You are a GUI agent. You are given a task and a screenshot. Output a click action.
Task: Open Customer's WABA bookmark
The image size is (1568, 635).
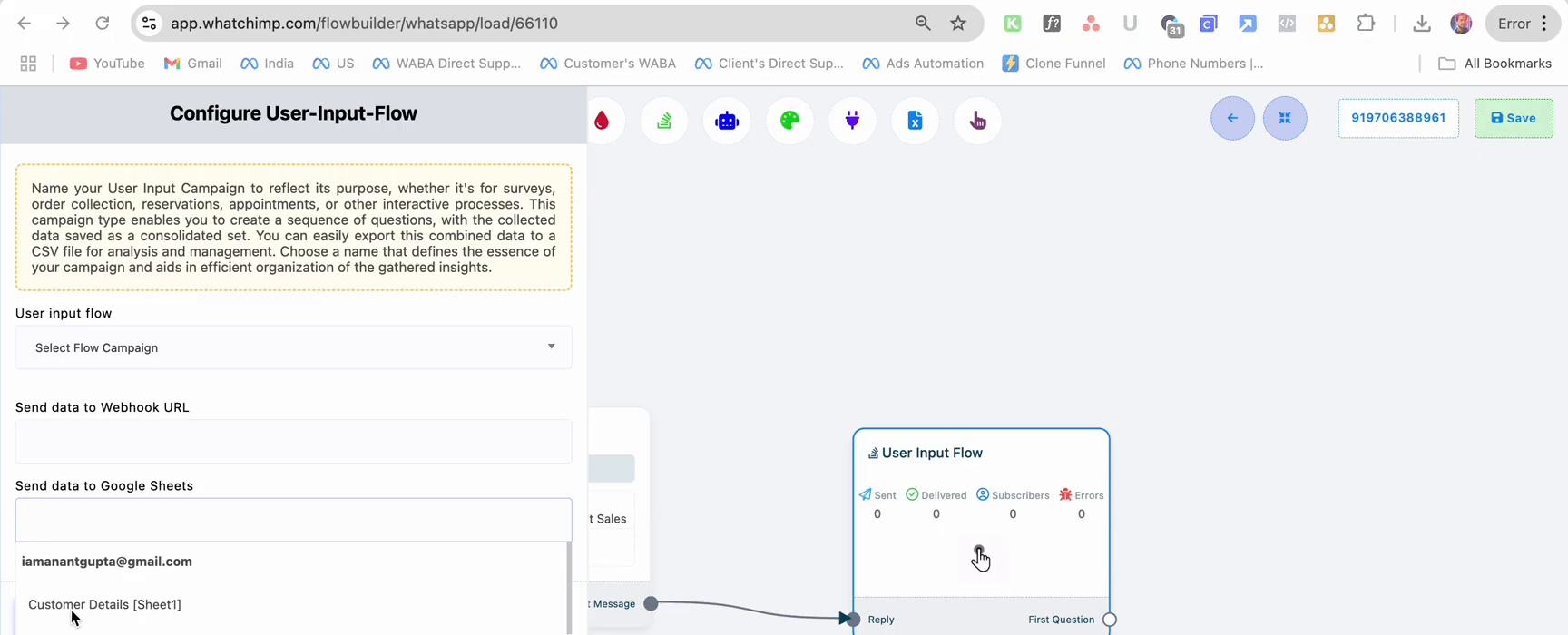607,63
